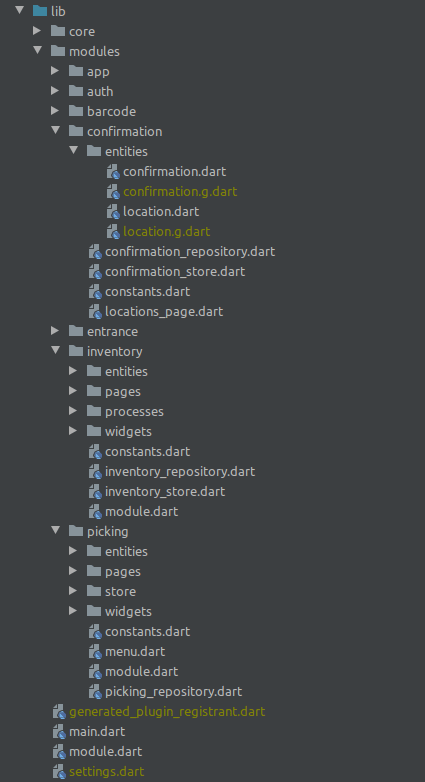Collapse the lib root folder arrow
Image resolution: width=425 pixels, height=782 pixels.
coord(19,9)
